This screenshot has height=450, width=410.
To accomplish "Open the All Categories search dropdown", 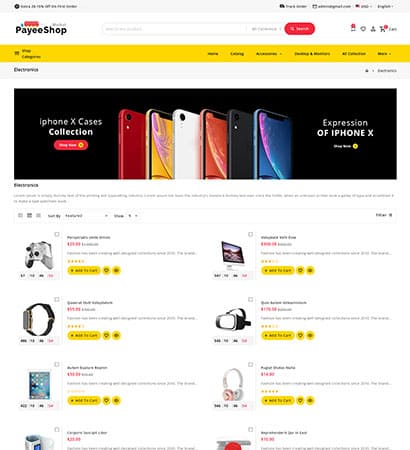I will tap(265, 29).
